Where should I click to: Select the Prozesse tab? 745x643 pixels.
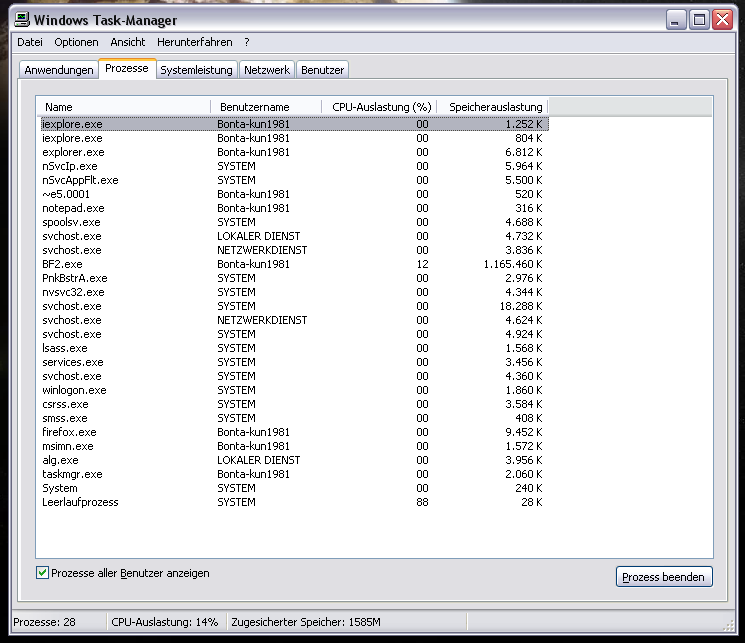tap(127, 68)
